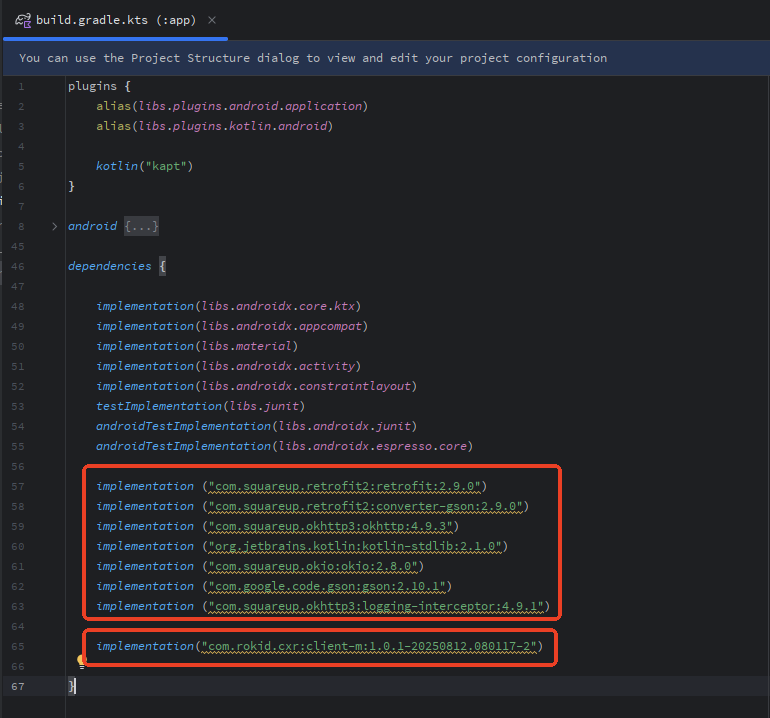This screenshot has height=718, width=770.
Task: Click the folded {...} placeholder after android
Action: point(141,226)
